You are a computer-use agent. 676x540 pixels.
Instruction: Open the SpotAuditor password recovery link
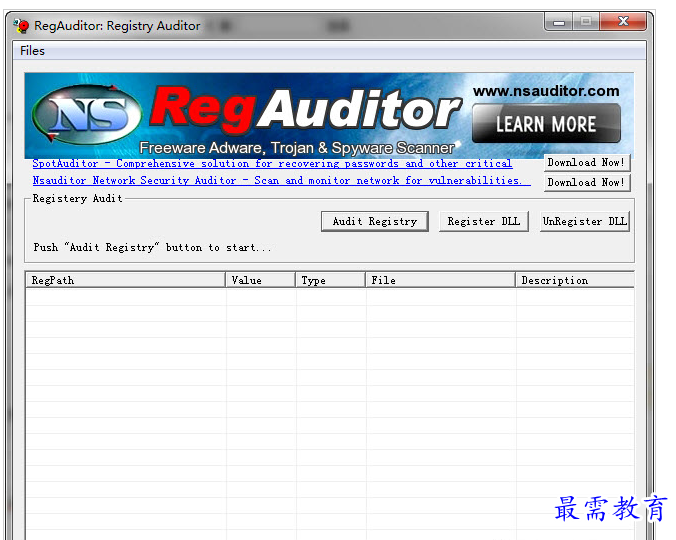point(272,164)
